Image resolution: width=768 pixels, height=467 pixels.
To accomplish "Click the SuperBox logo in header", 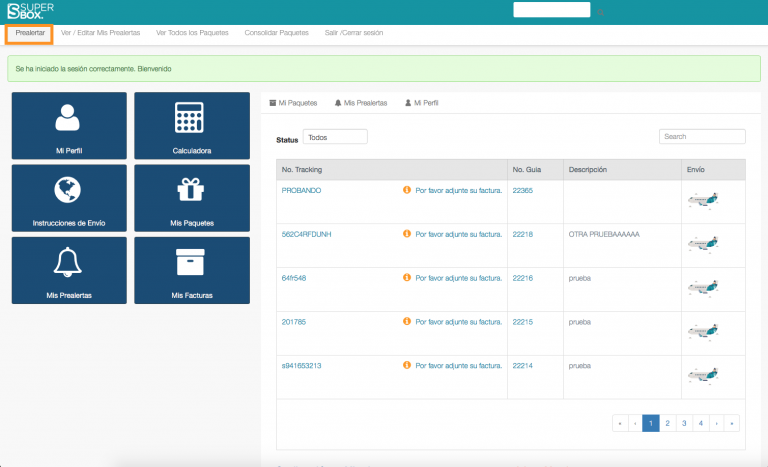I will [30, 11].
